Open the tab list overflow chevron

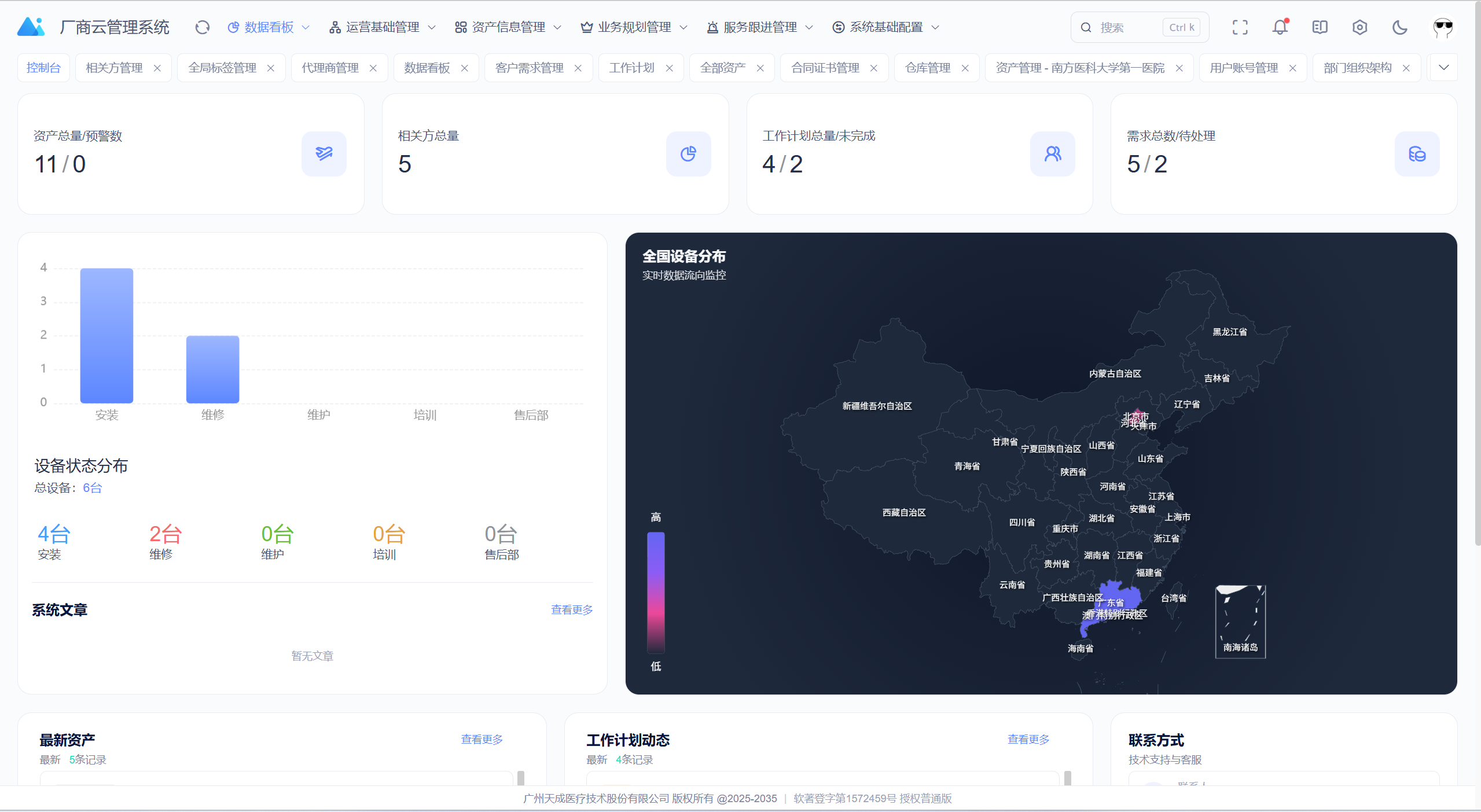point(1443,68)
